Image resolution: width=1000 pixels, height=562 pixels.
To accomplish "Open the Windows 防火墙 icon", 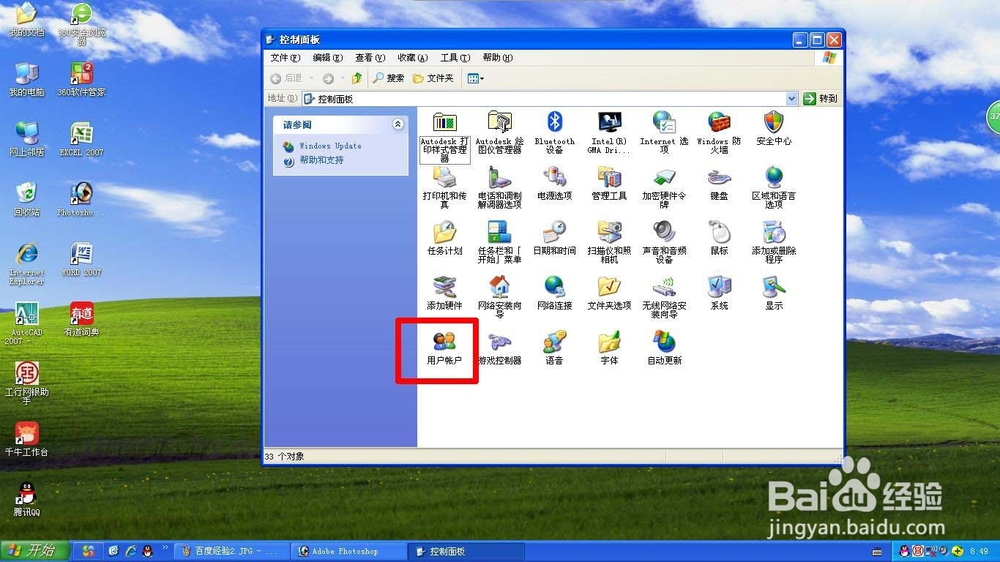I will click(719, 133).
